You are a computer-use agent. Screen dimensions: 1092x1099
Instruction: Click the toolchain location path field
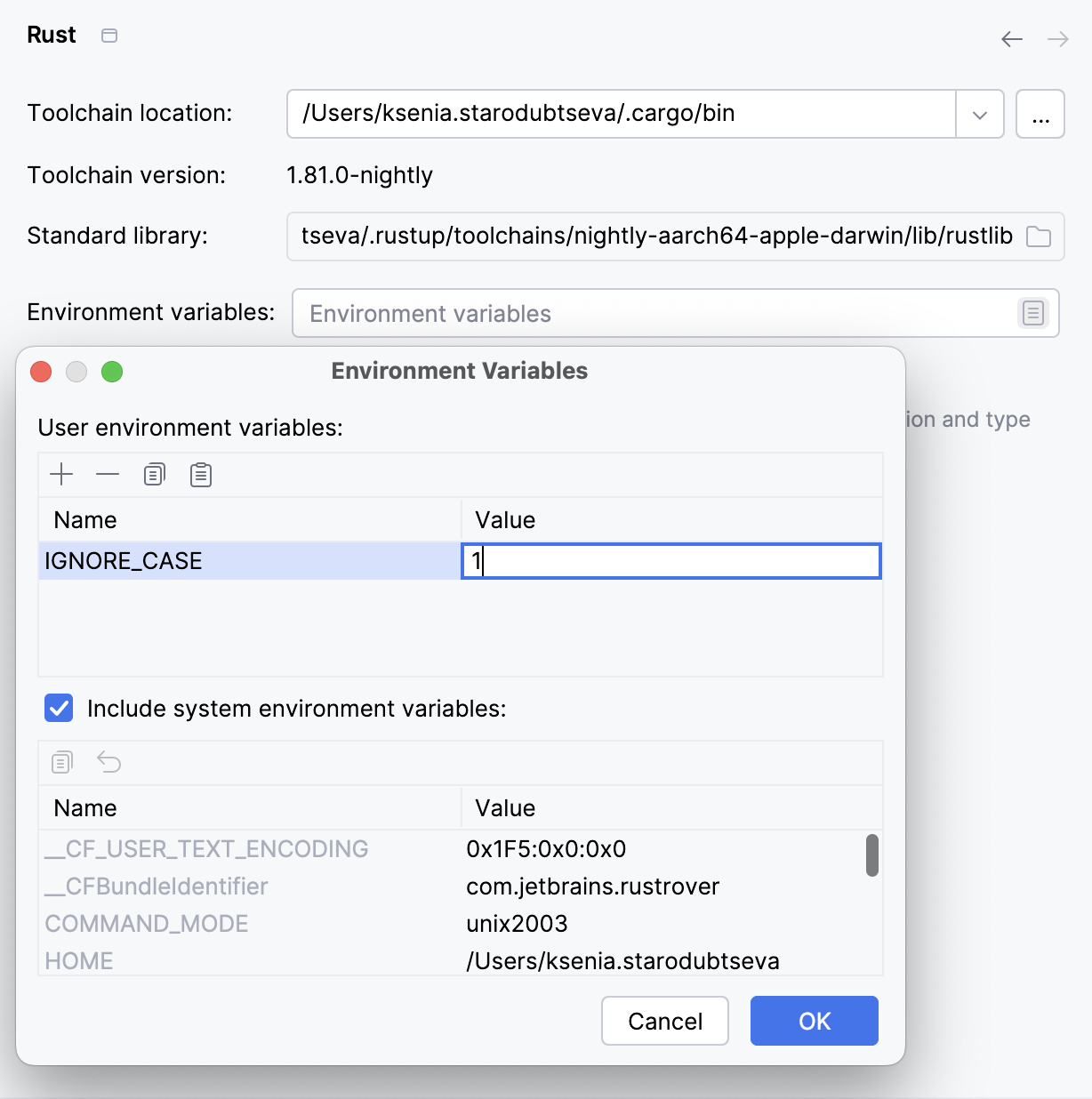pyautogui.click(x=622, y=114)
